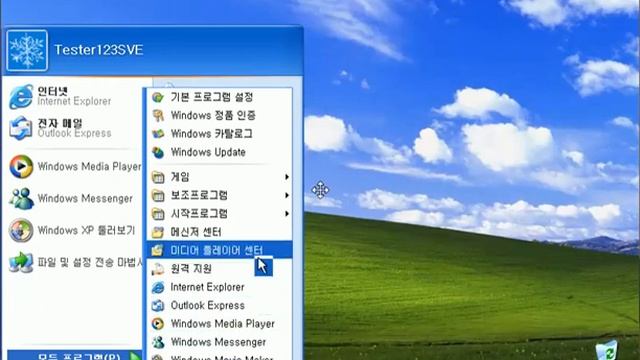This screenshot has height=360, width=640.
Task: Open the highlighted 미디어 플레이어 센터 entry
Action: coord(220,250)
